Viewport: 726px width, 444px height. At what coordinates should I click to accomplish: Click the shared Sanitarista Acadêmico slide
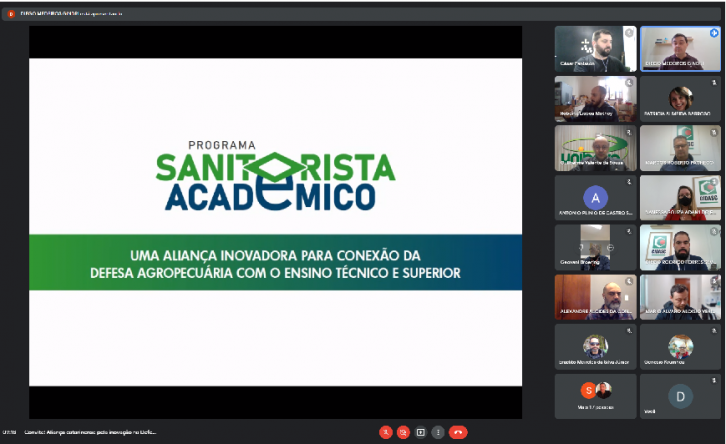(275, 222)
